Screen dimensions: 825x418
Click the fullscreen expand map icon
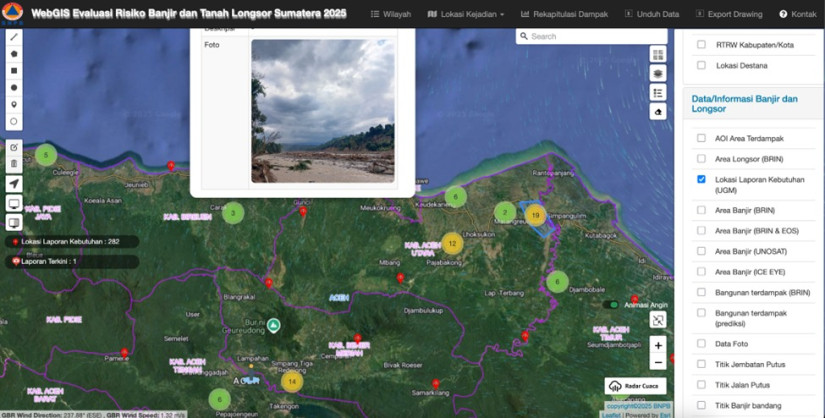point(658,320)
